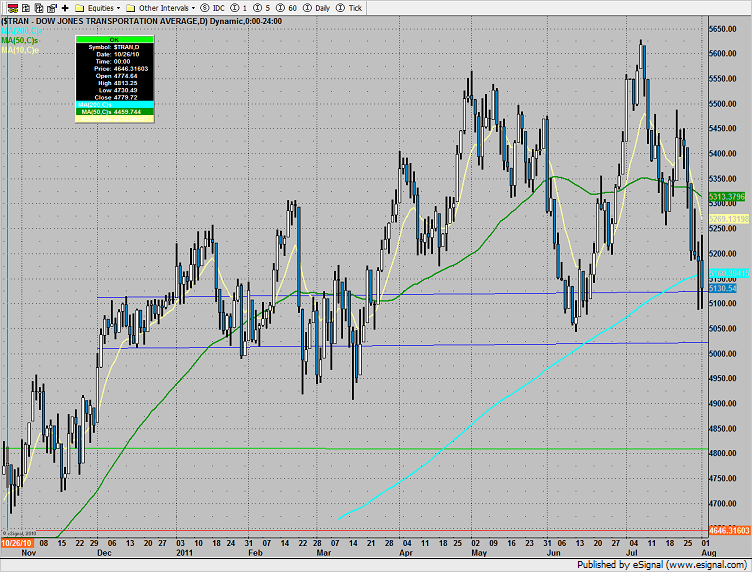752x572 pixels.
Task: Click the green MA(50,C)s 4459.744 row
Action: (115, 112)
